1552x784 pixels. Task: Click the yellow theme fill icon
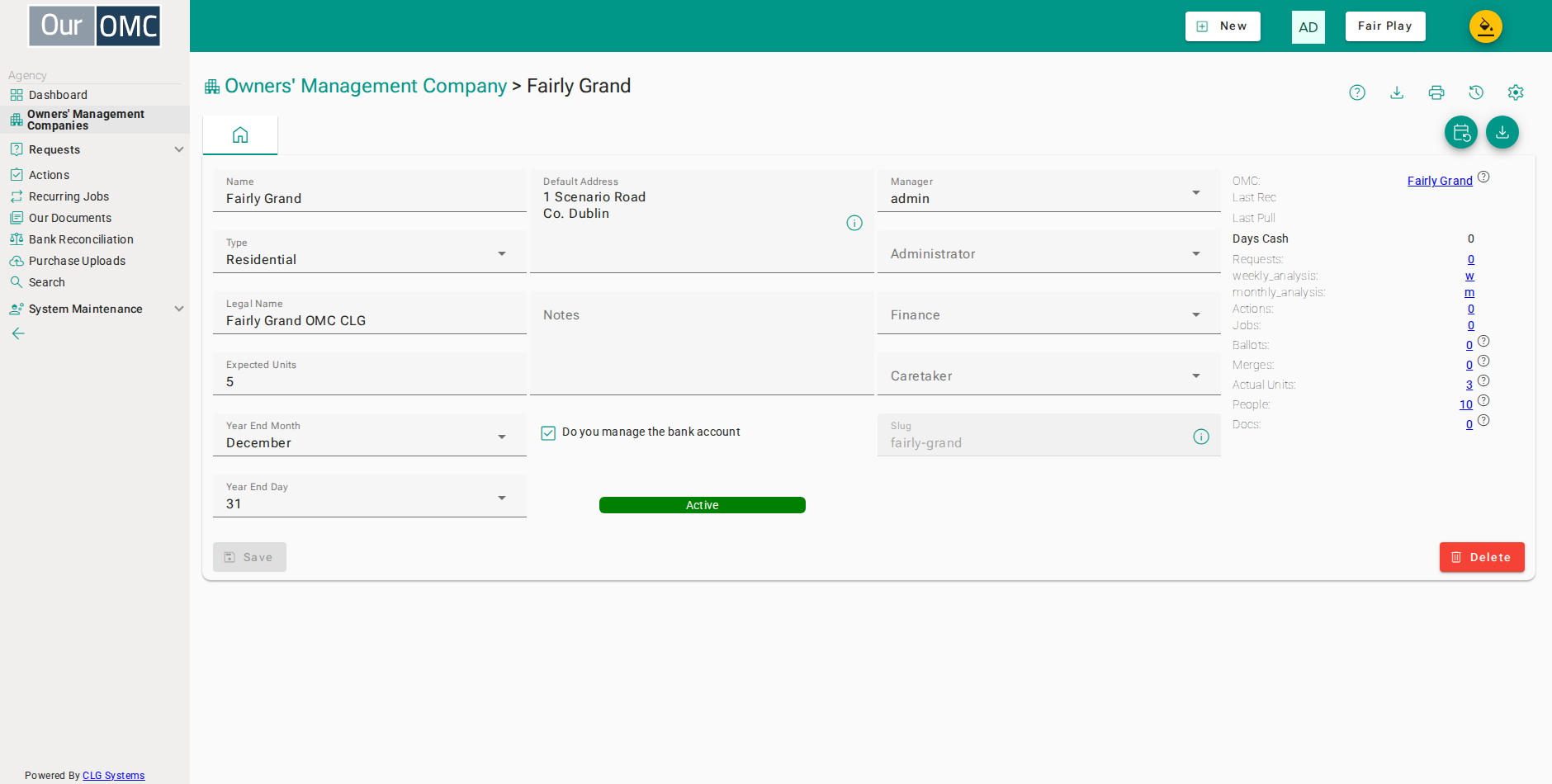1486,26
